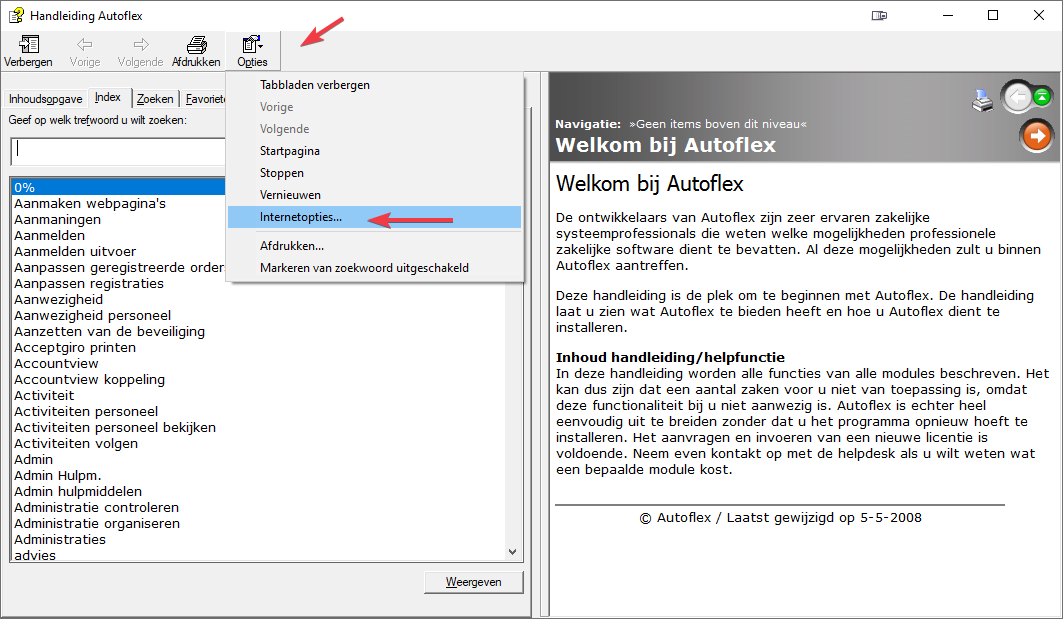The image size is (1063, 619).
Task: Select "Aanmaken webpagina's" in the index
Action: [90, 203]
